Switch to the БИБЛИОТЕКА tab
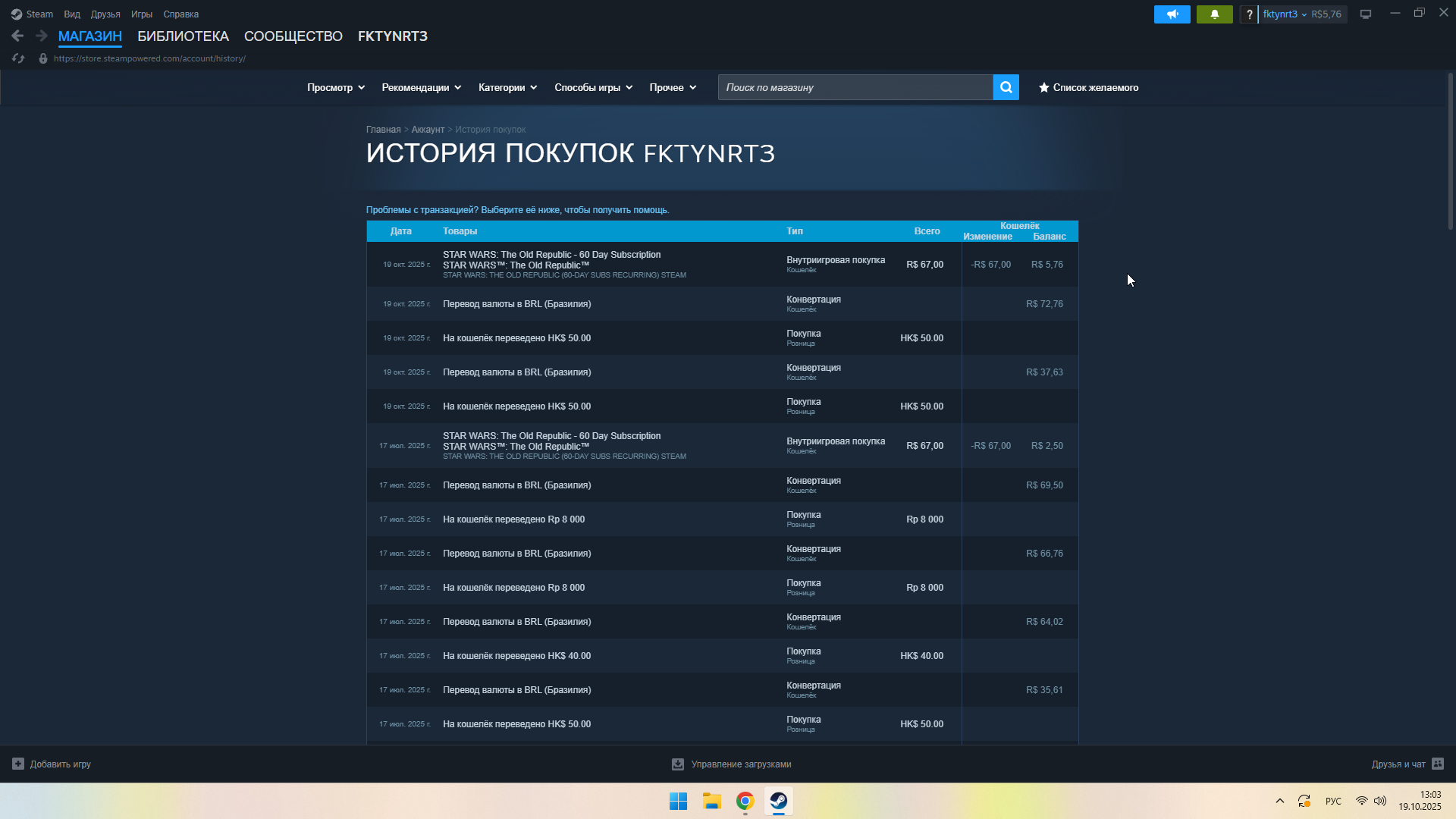The width and height of the screenshot is (1456, 819). [x=183, y=36]
